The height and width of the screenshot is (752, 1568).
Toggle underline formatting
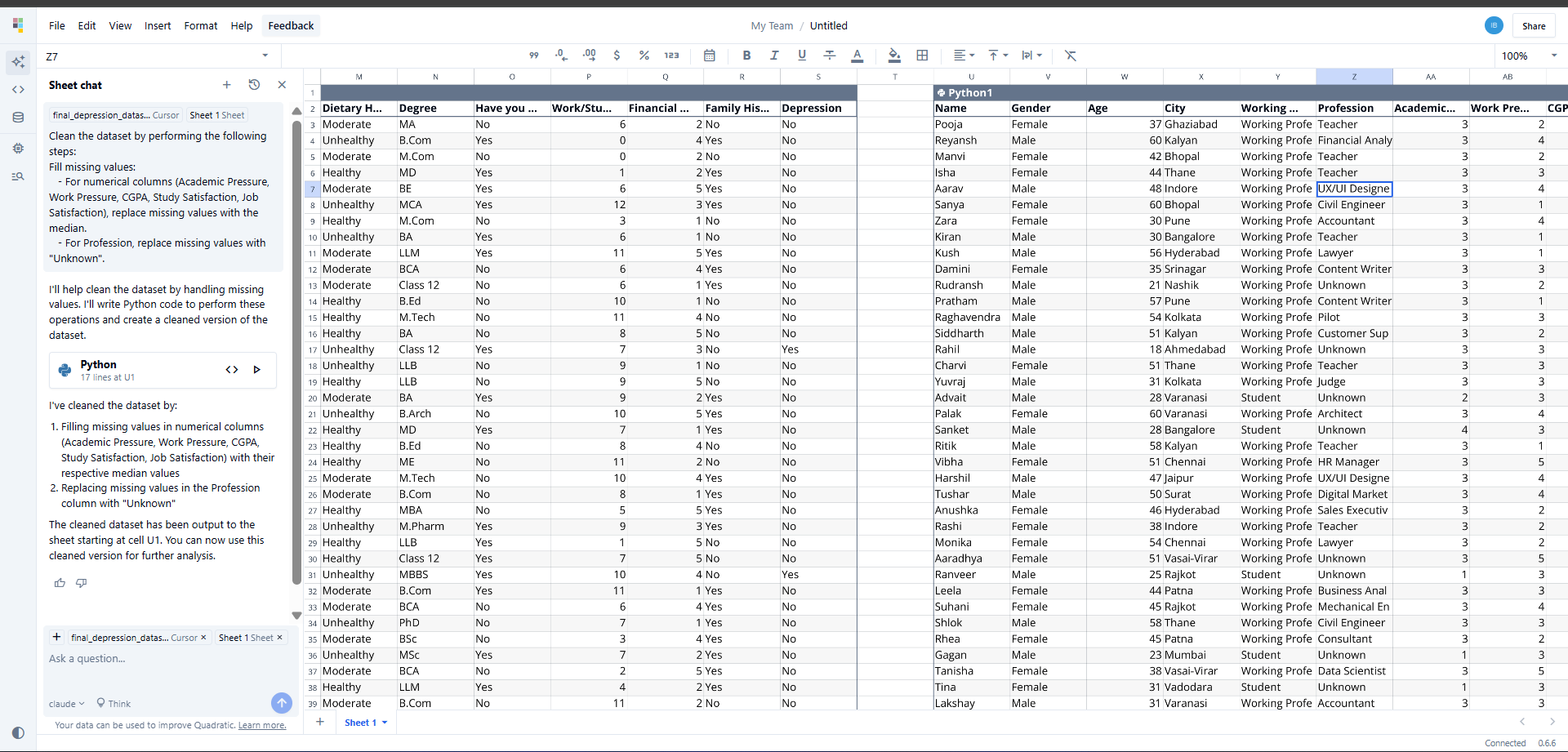click(802, 56)
